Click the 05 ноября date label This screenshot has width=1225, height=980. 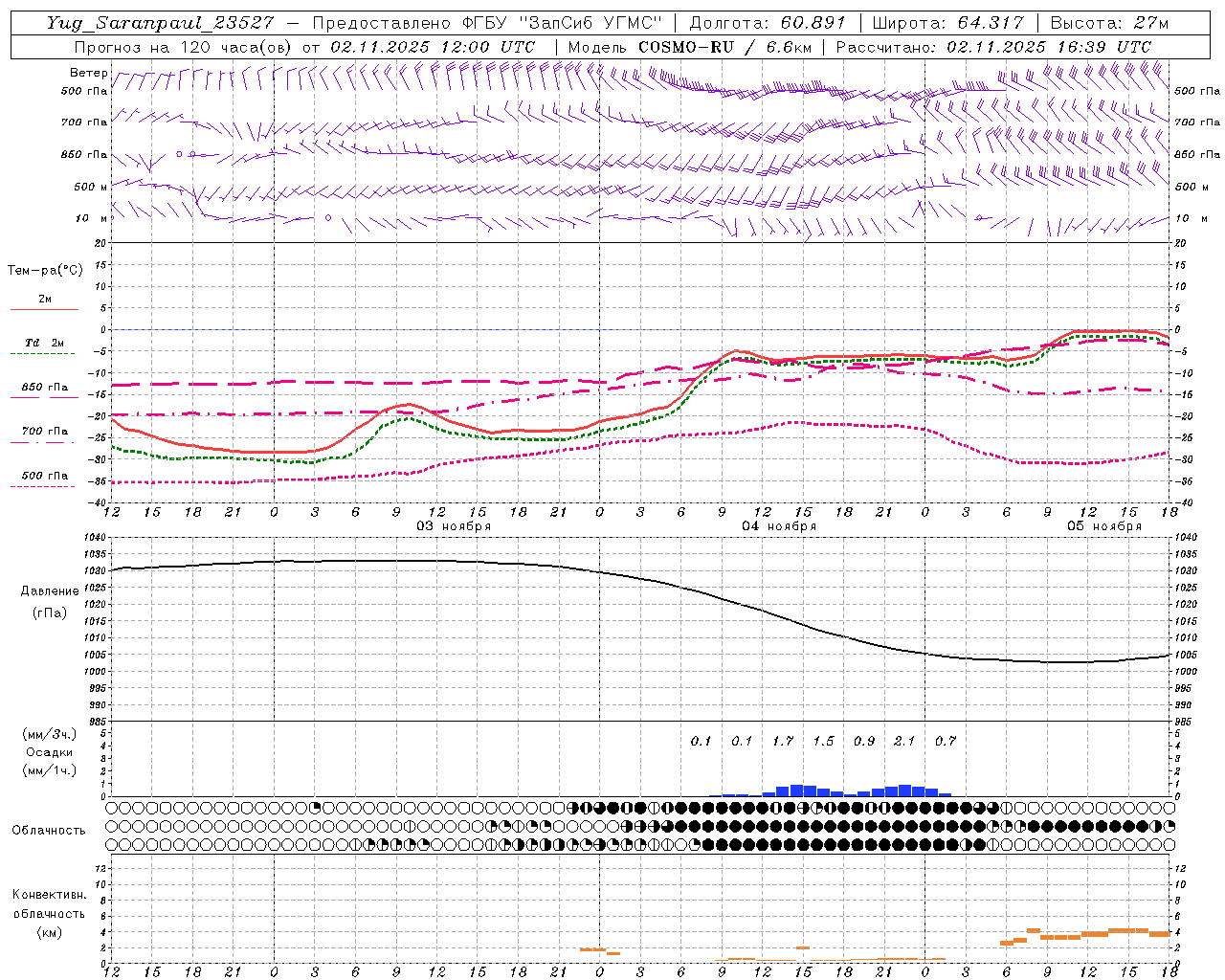click(x=1104, y=525)
